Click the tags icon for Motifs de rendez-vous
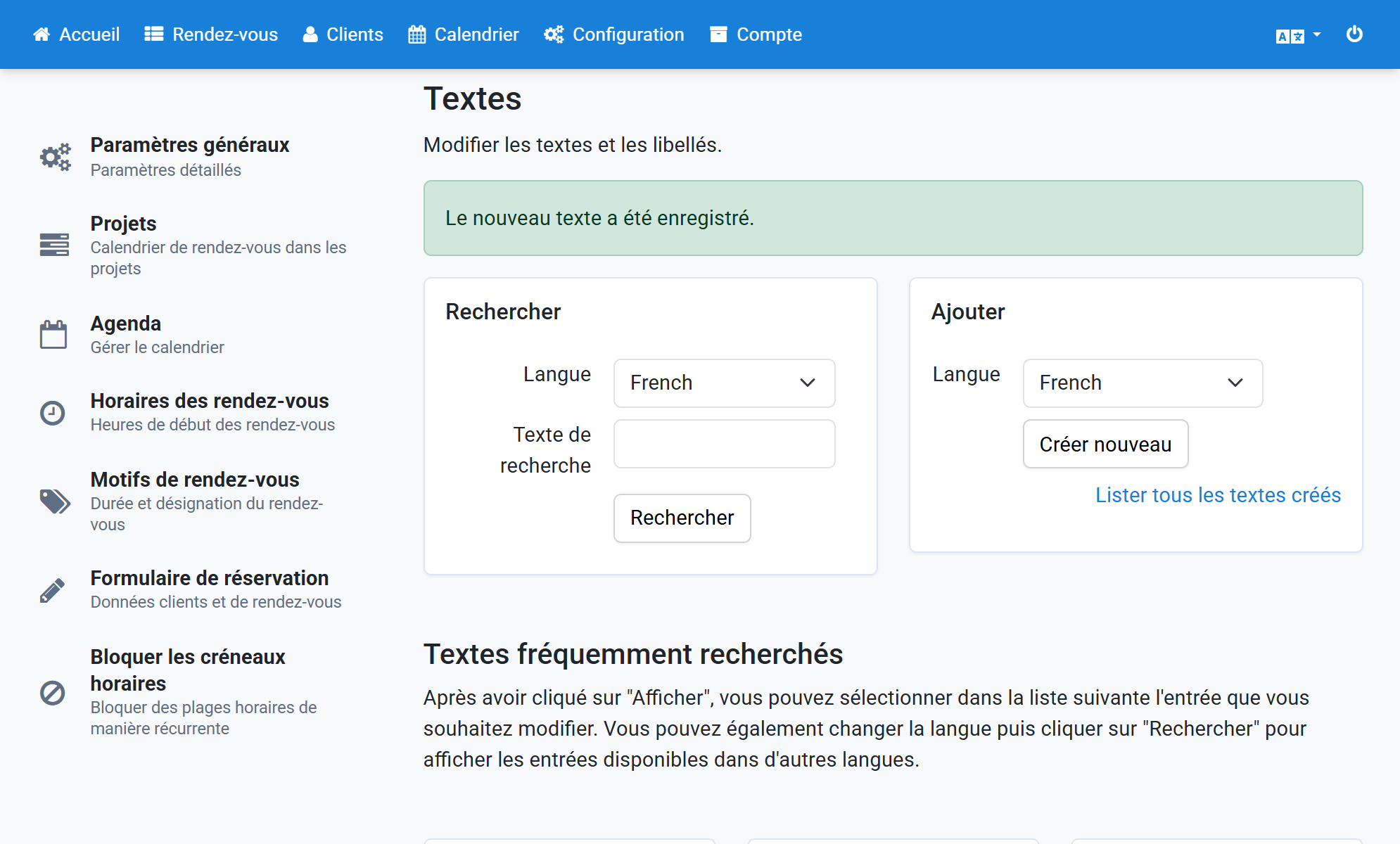 click(x=55, y=501)
